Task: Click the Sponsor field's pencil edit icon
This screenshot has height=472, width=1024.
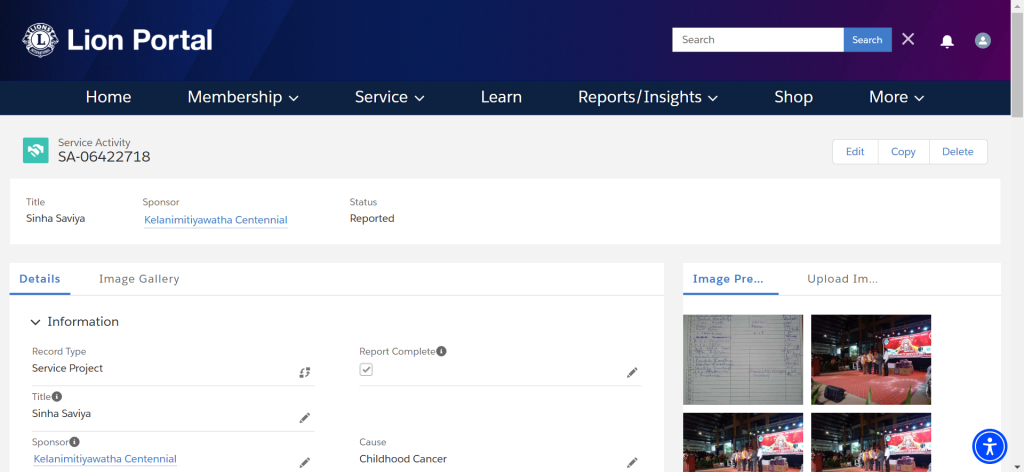Action: (304, 462)
